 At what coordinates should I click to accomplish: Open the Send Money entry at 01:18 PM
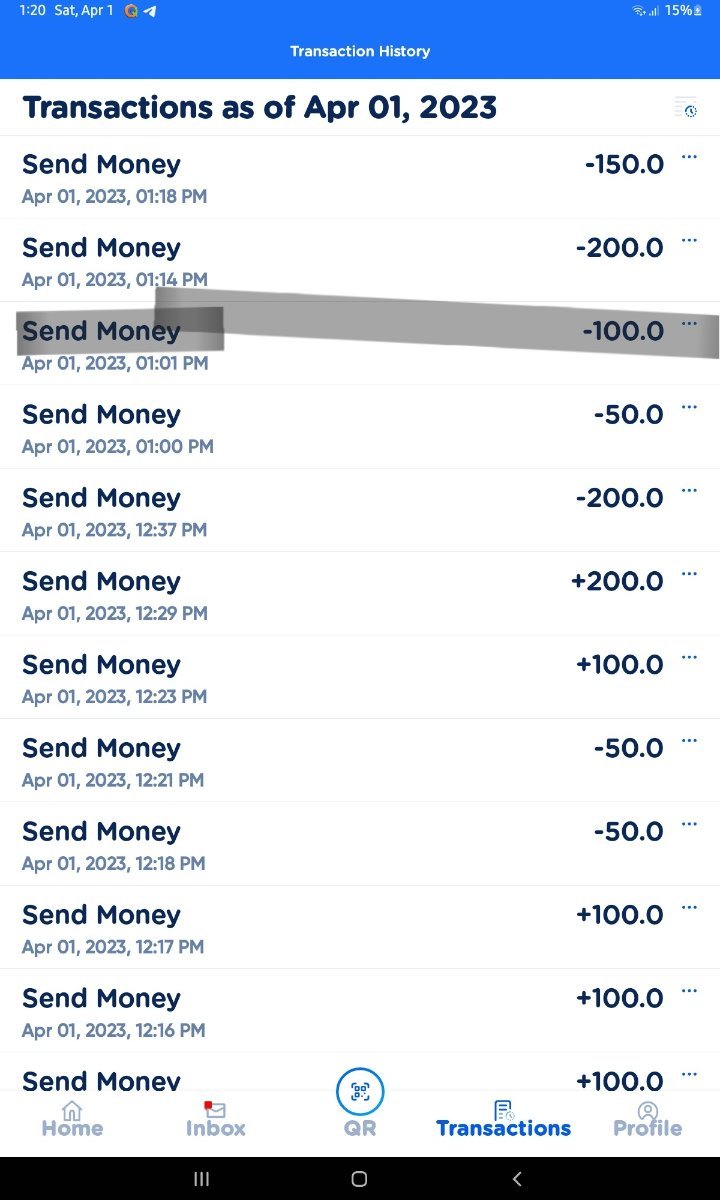tap(300, 177)
